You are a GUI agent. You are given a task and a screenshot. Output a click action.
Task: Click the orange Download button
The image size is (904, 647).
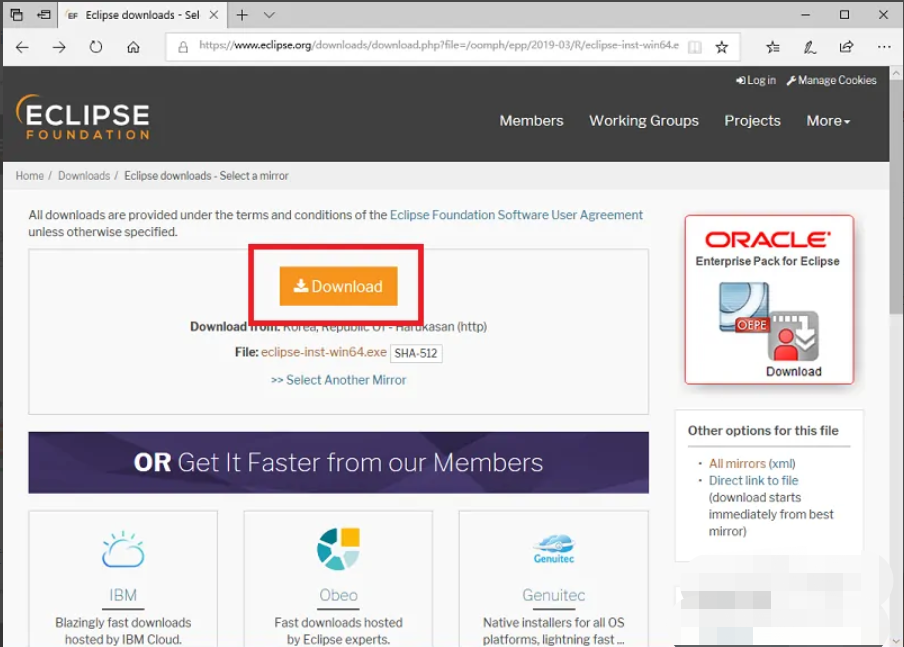tap(338, 286)
